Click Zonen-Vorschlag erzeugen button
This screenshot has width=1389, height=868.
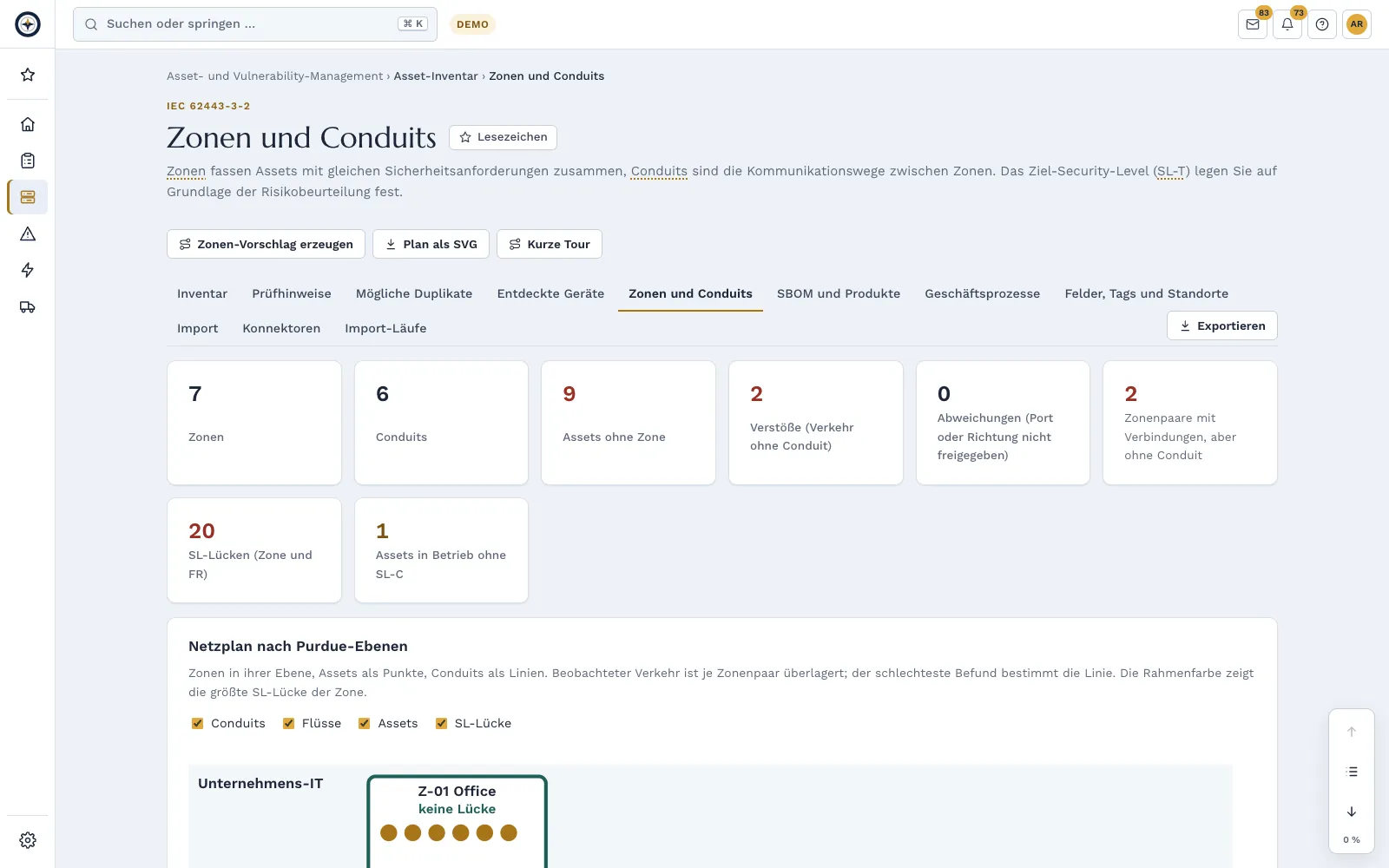[267, 244]
